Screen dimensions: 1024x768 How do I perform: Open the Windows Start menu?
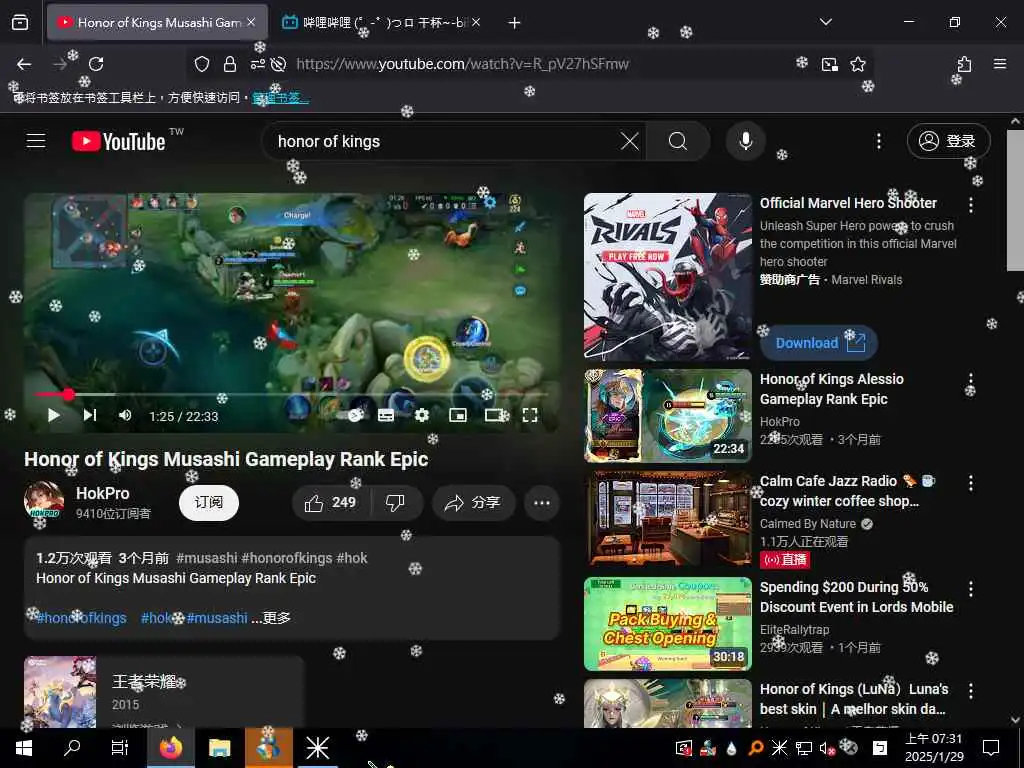[x=24, y=748]
